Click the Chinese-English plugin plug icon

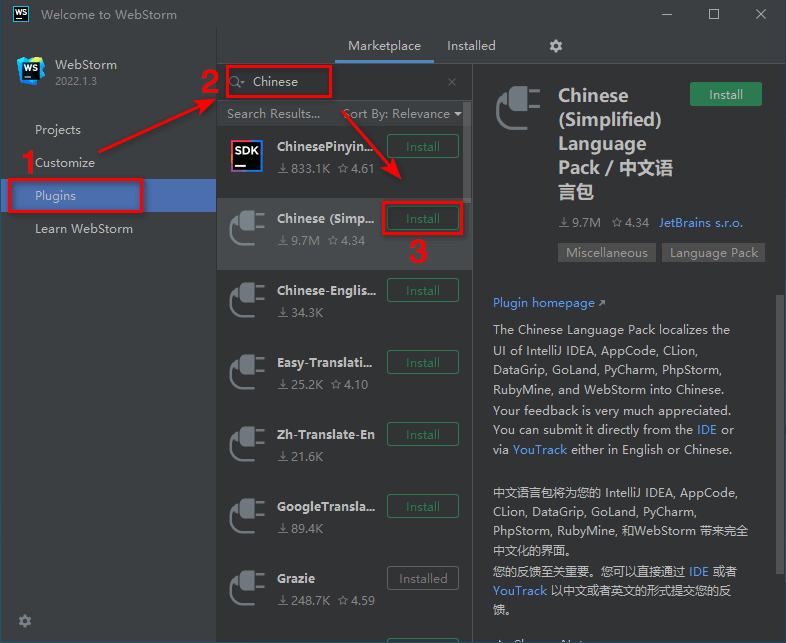(x=247, y=300)
